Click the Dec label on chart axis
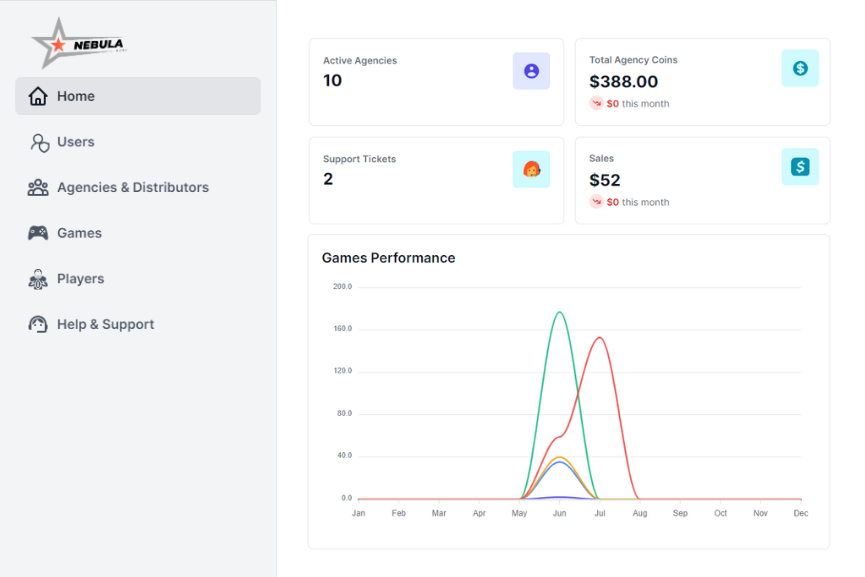This screenshot has height=577, width=865. pyautogui.click(x=801, y=513)
